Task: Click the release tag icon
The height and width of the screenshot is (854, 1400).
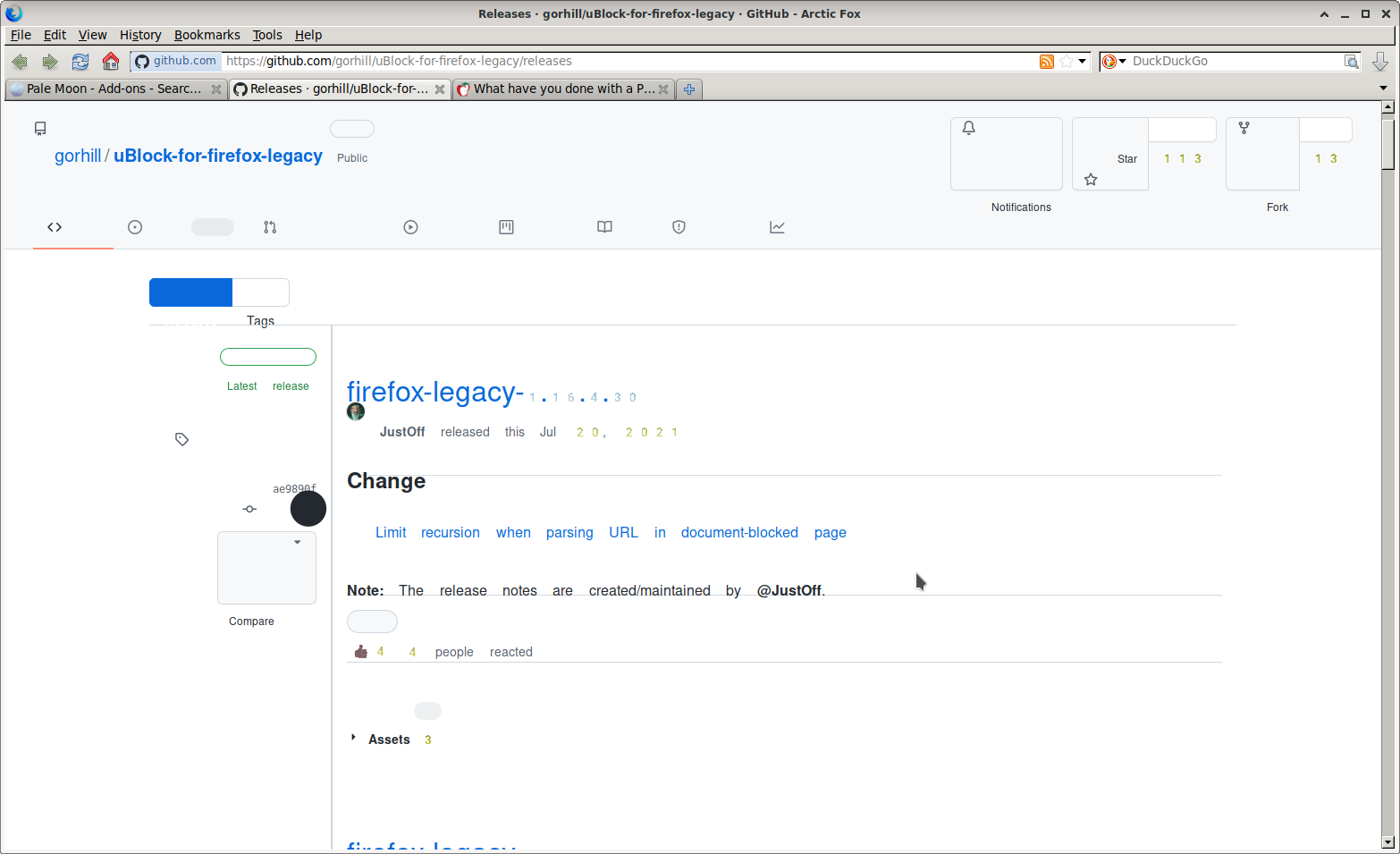Action: click(x=181, y=439)
